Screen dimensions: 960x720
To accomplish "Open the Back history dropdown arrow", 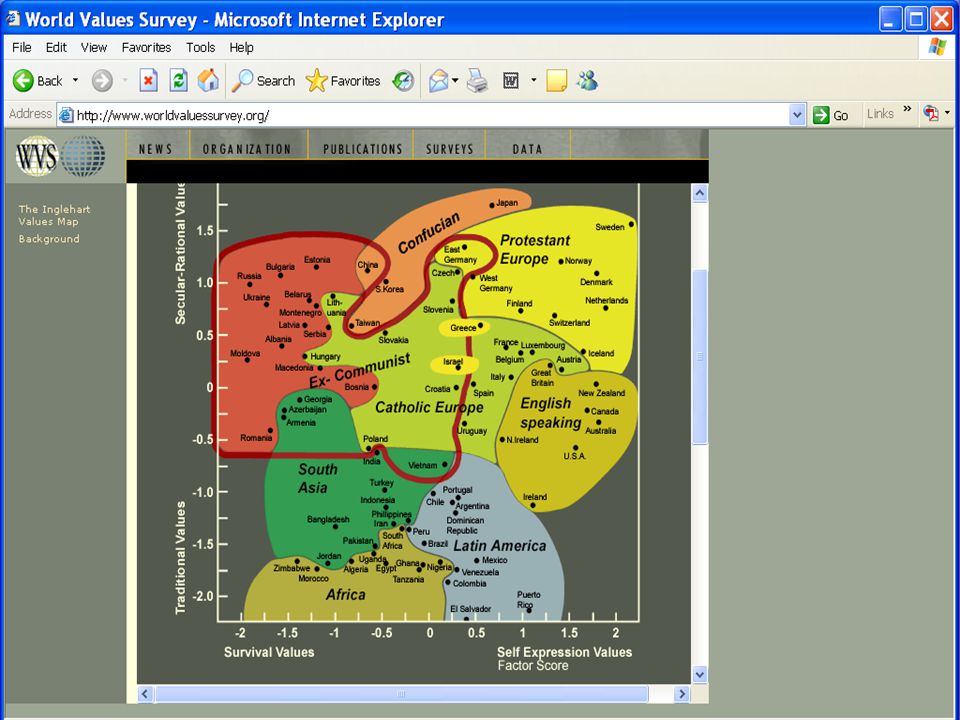I will (75, 80).
